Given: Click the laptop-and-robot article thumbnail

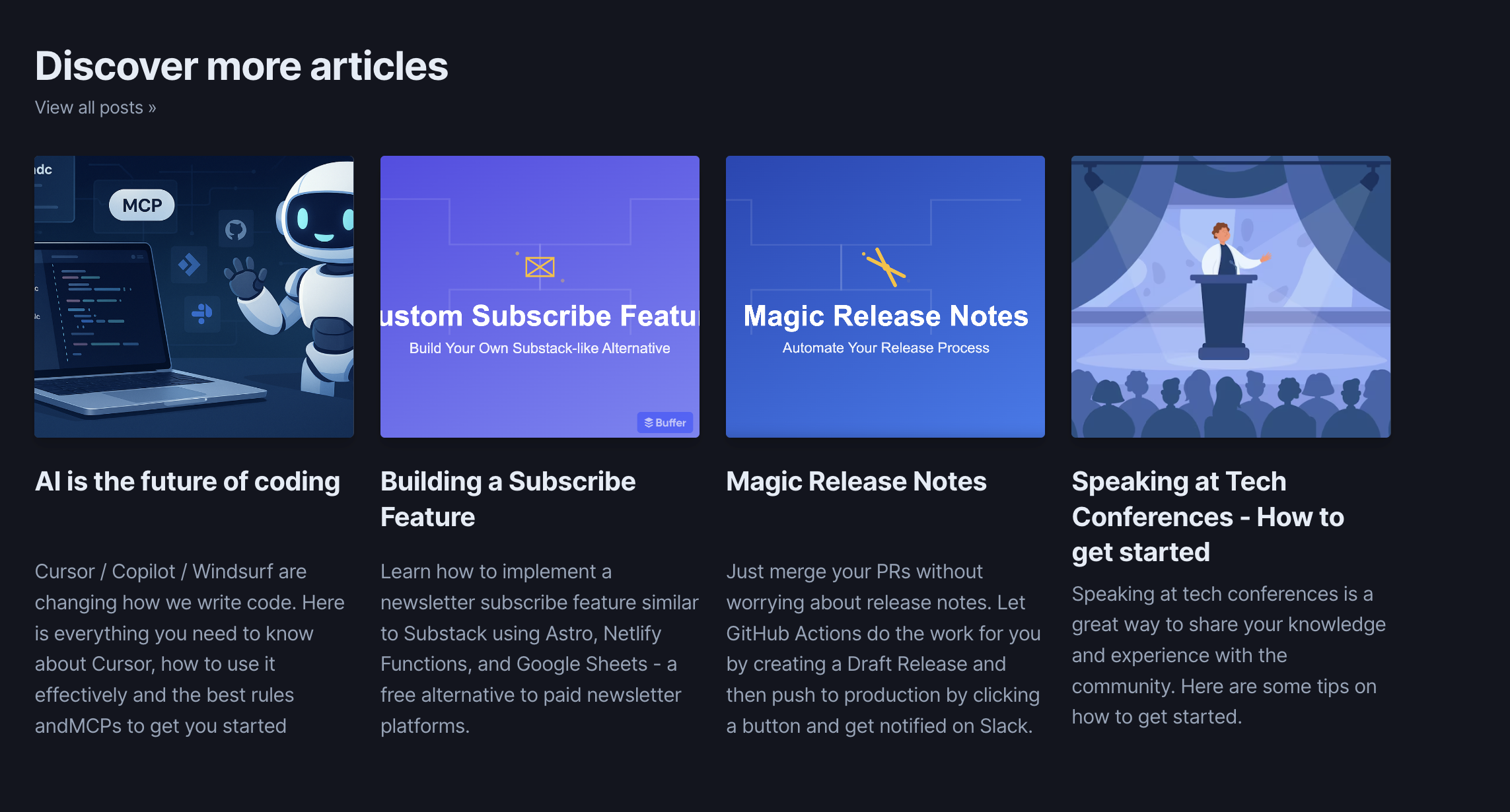Looking at the screenshot, I should coord(194,296).
